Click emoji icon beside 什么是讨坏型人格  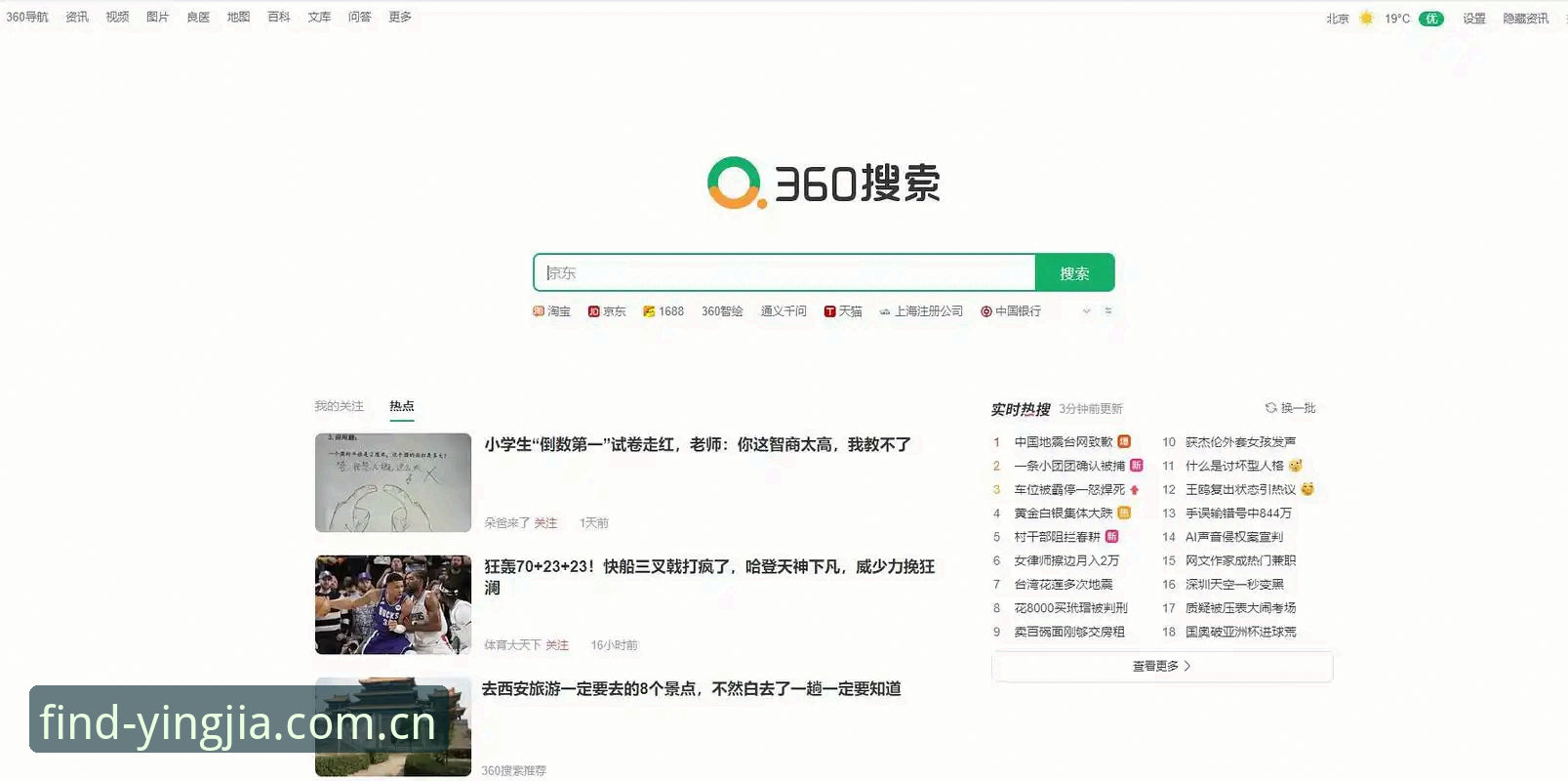[1296, 466]
